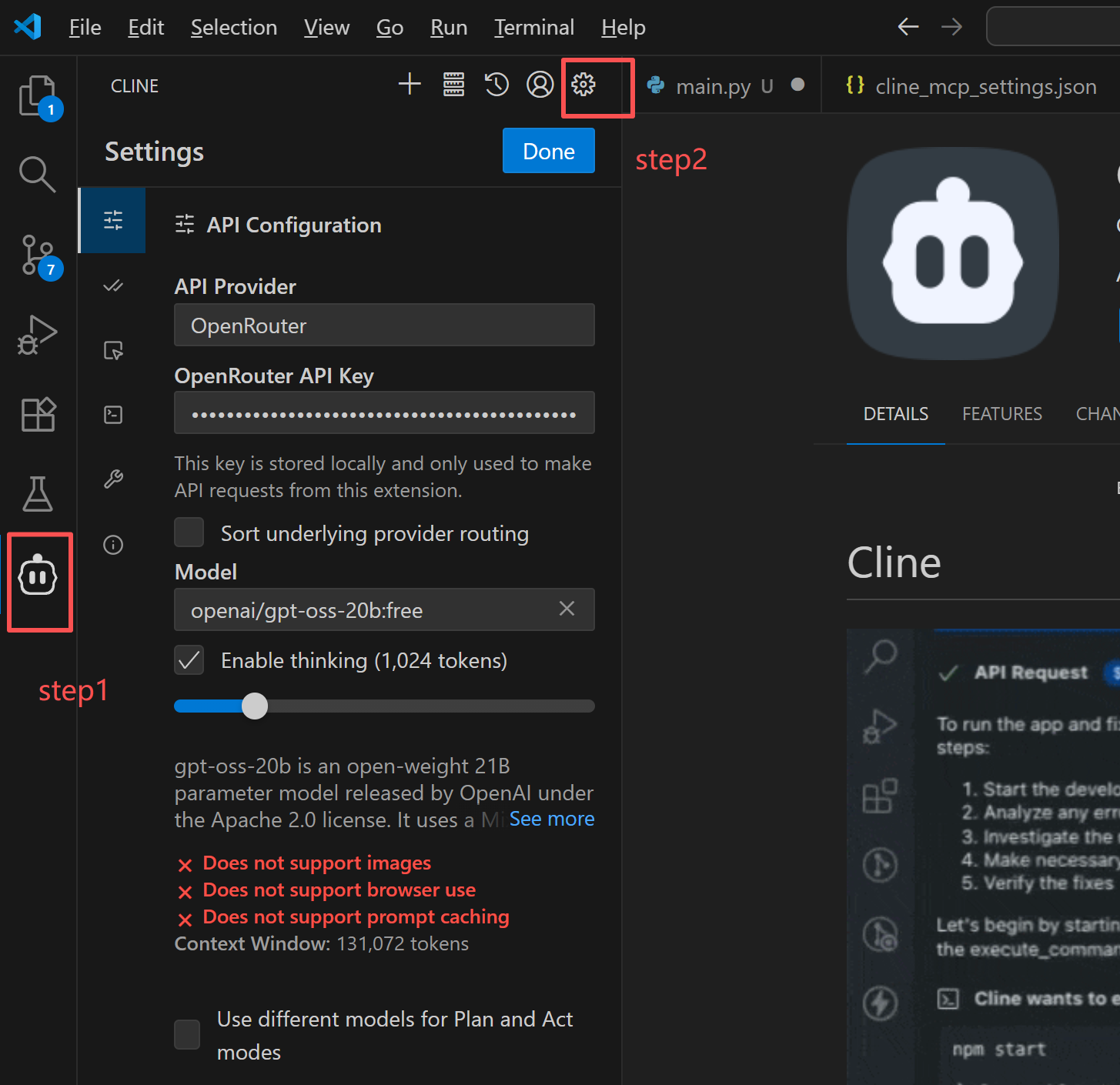Open the Run menu
1120x1085 pixels.
pos(449,28)
